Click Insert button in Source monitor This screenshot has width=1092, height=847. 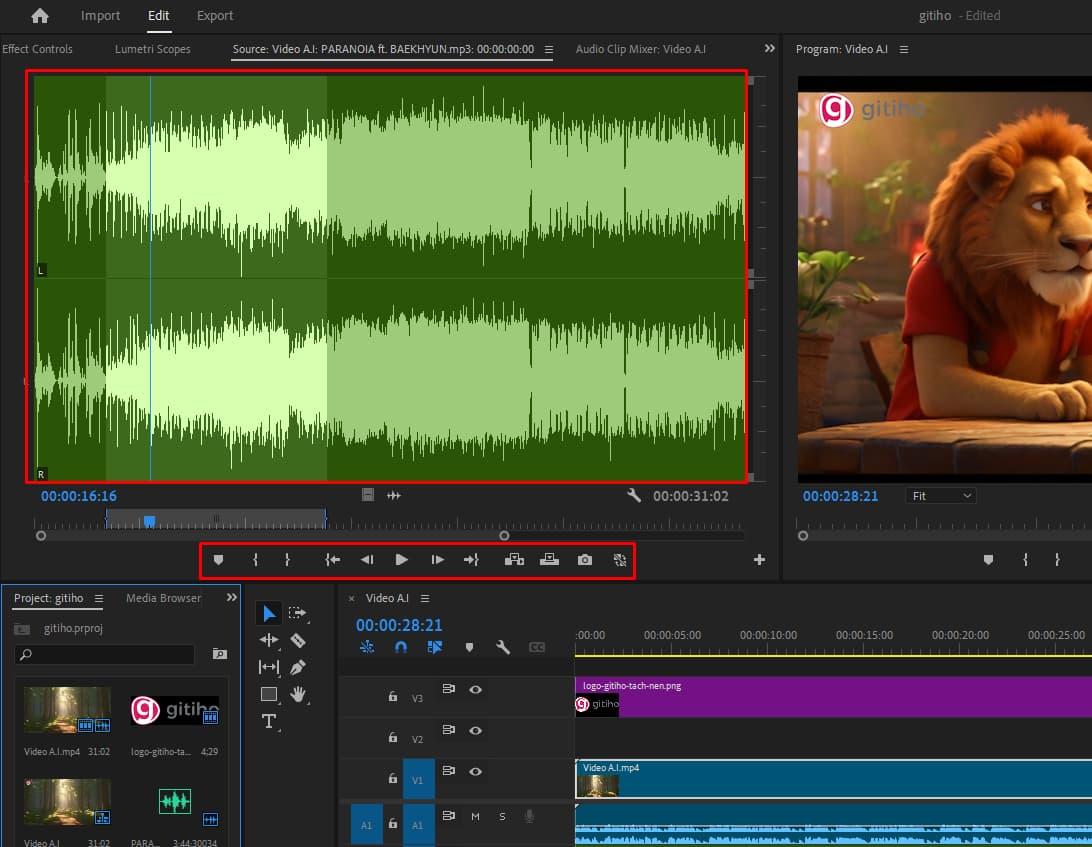point(514,560)
